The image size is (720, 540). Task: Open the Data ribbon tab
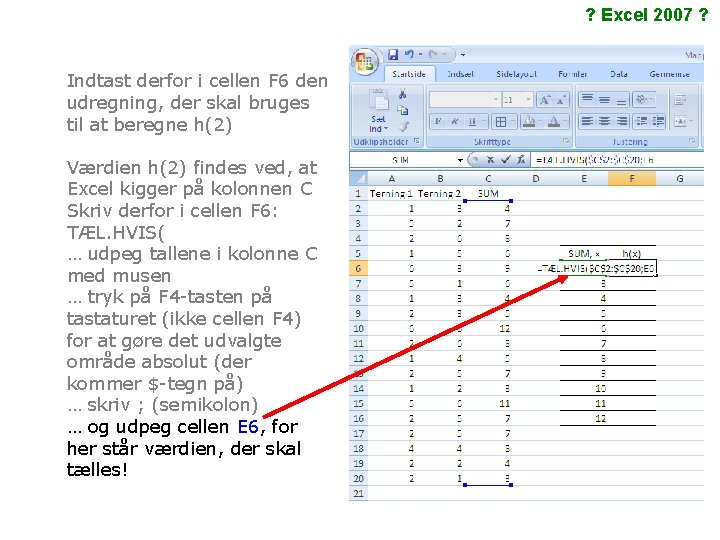(x=619, y=74)
